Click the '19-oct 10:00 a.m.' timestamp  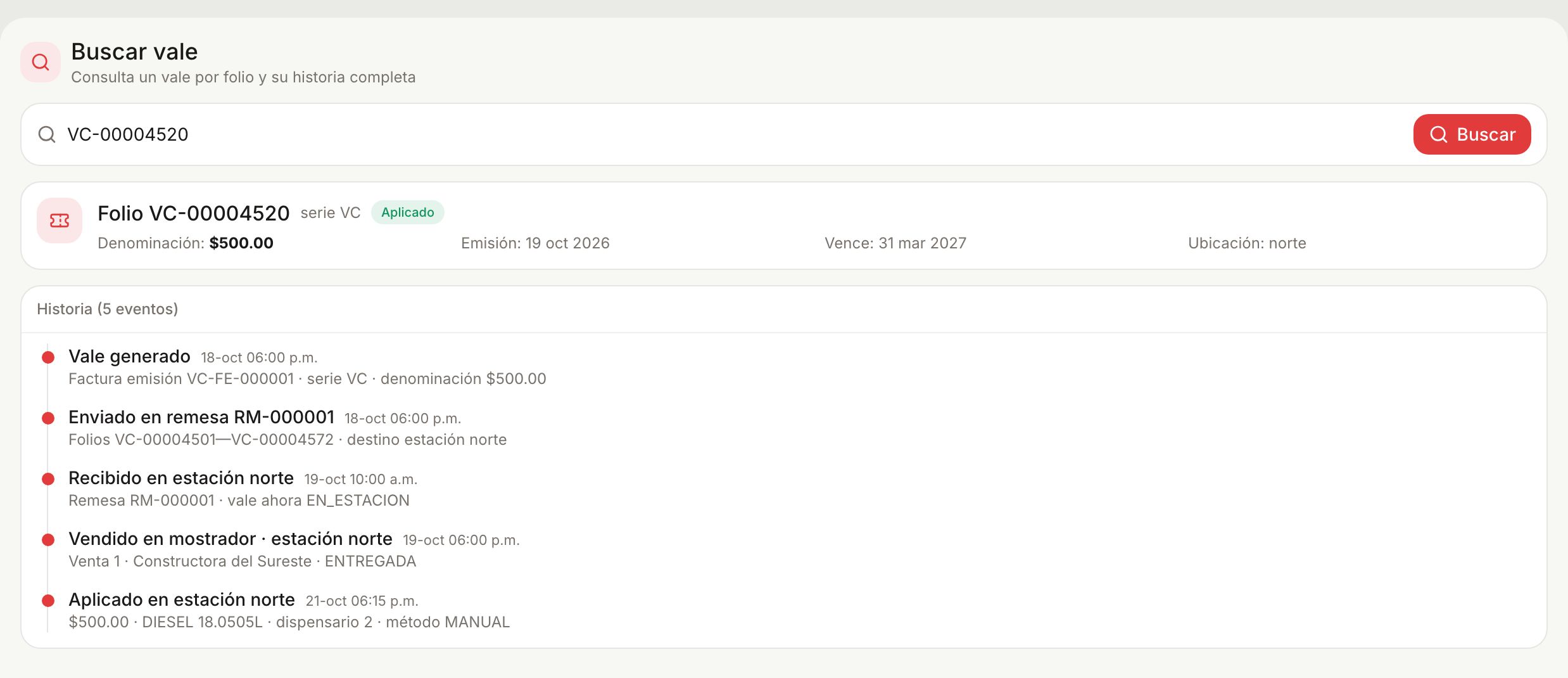[x=360, y=480]
